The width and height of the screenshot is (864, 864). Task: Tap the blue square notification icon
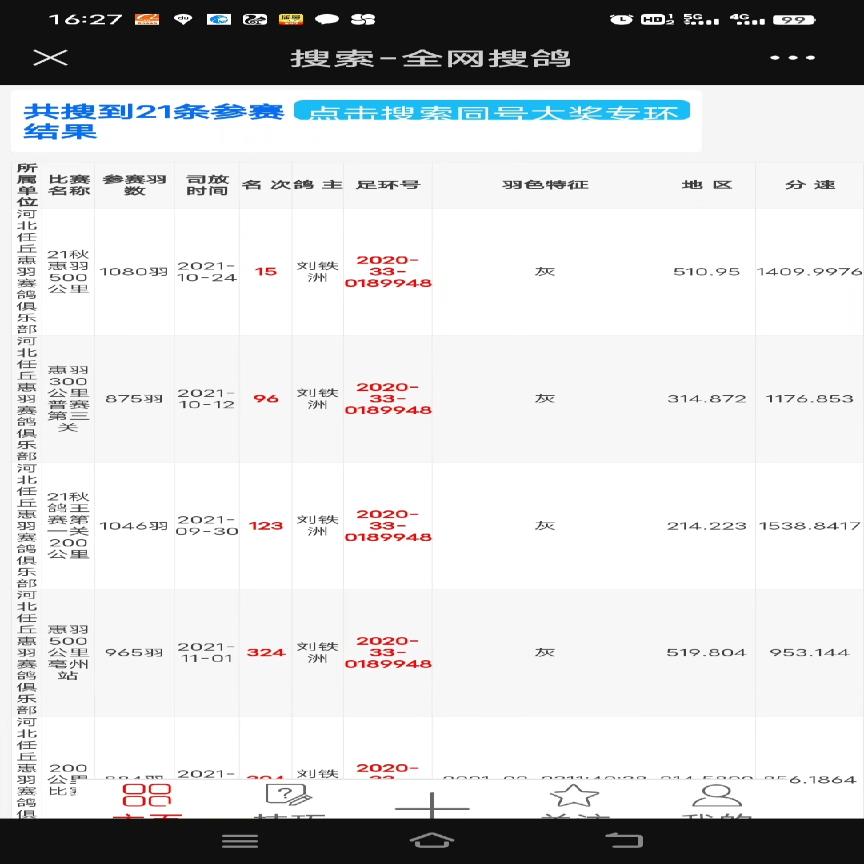click(219, 20)
